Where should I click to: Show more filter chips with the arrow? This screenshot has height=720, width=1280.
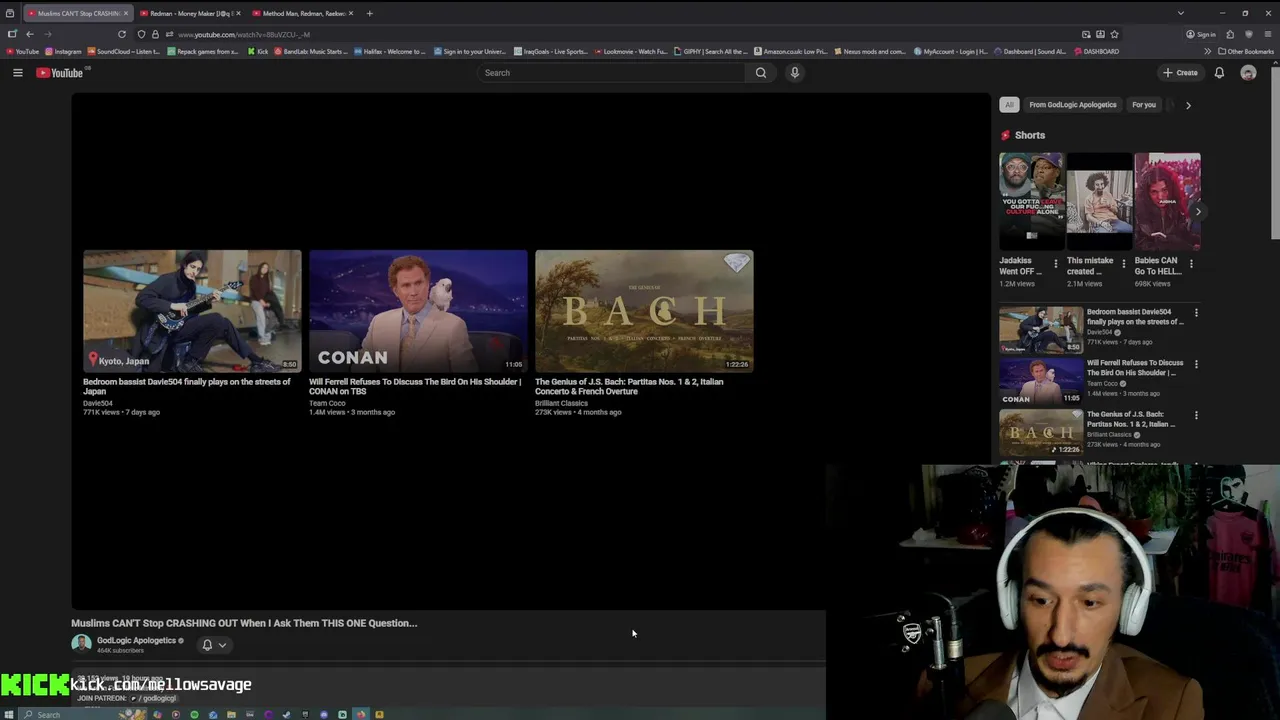1188,105
